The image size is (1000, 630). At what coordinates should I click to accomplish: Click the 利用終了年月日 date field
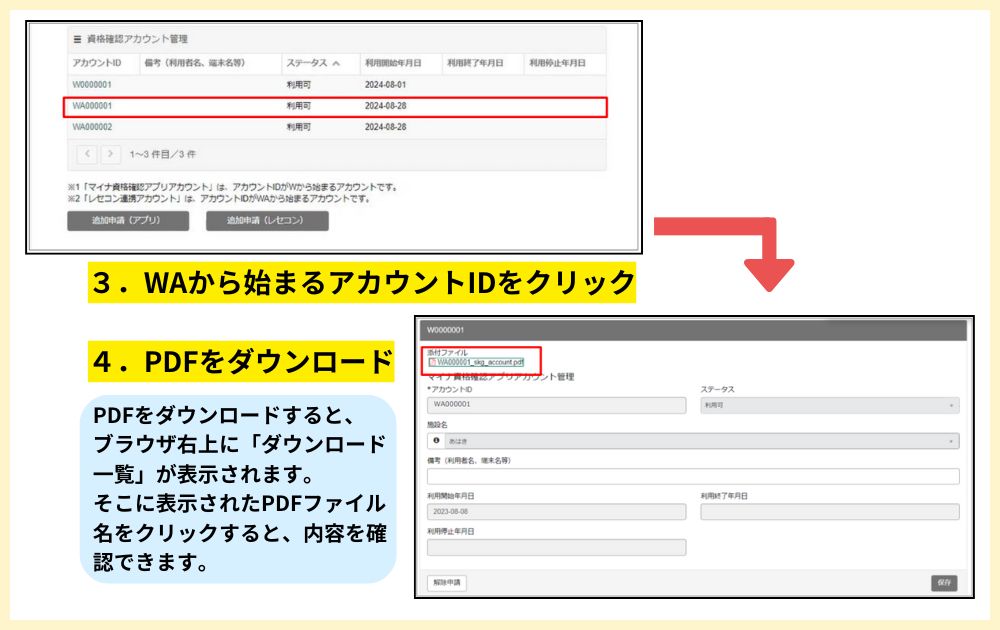[829, 512]
